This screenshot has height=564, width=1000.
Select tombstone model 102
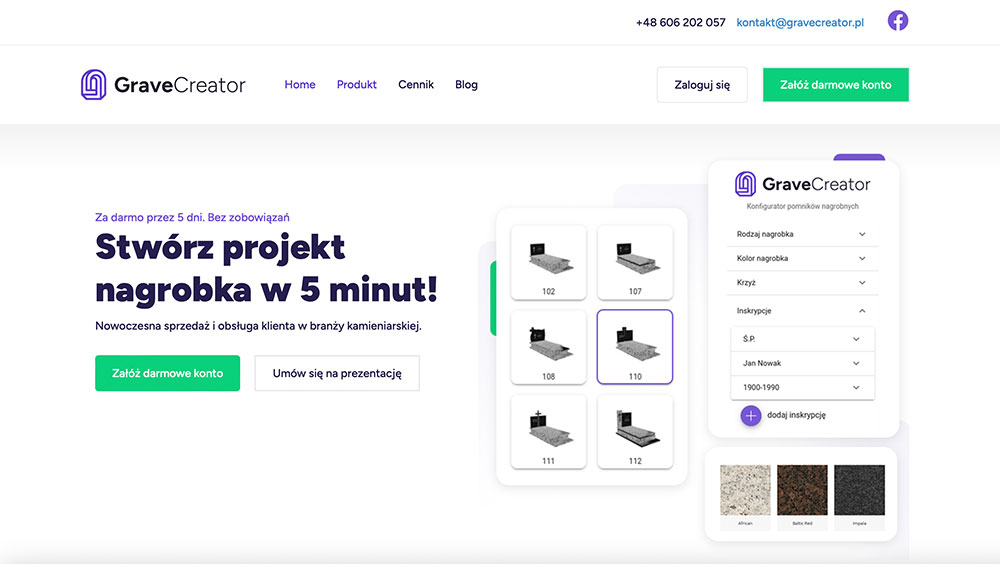pos(548,262)
